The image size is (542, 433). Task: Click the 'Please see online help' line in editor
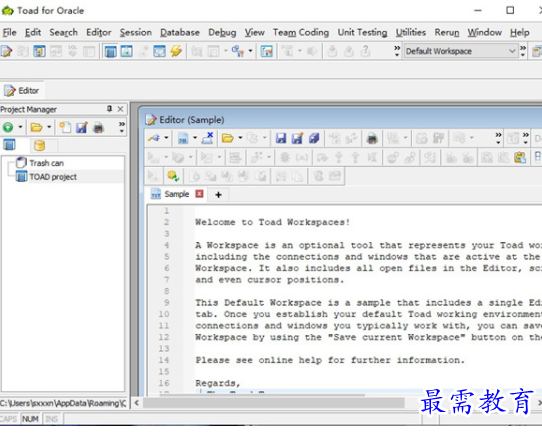point(330,360)
